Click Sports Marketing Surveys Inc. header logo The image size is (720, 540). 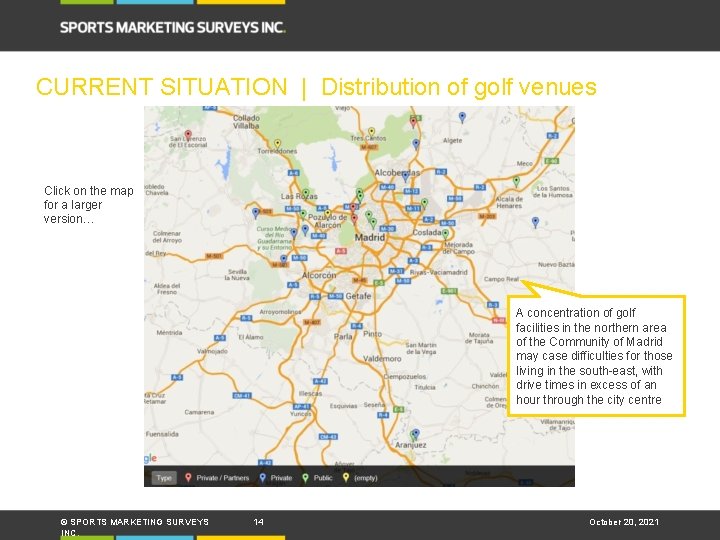[x=173, y=28]
